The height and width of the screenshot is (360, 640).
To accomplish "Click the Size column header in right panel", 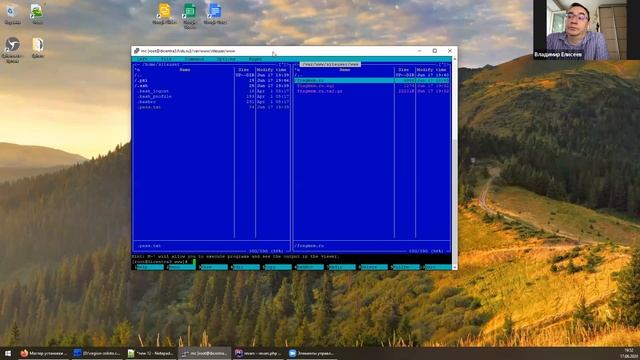I will pyautogui.click(x=404, y=70).
